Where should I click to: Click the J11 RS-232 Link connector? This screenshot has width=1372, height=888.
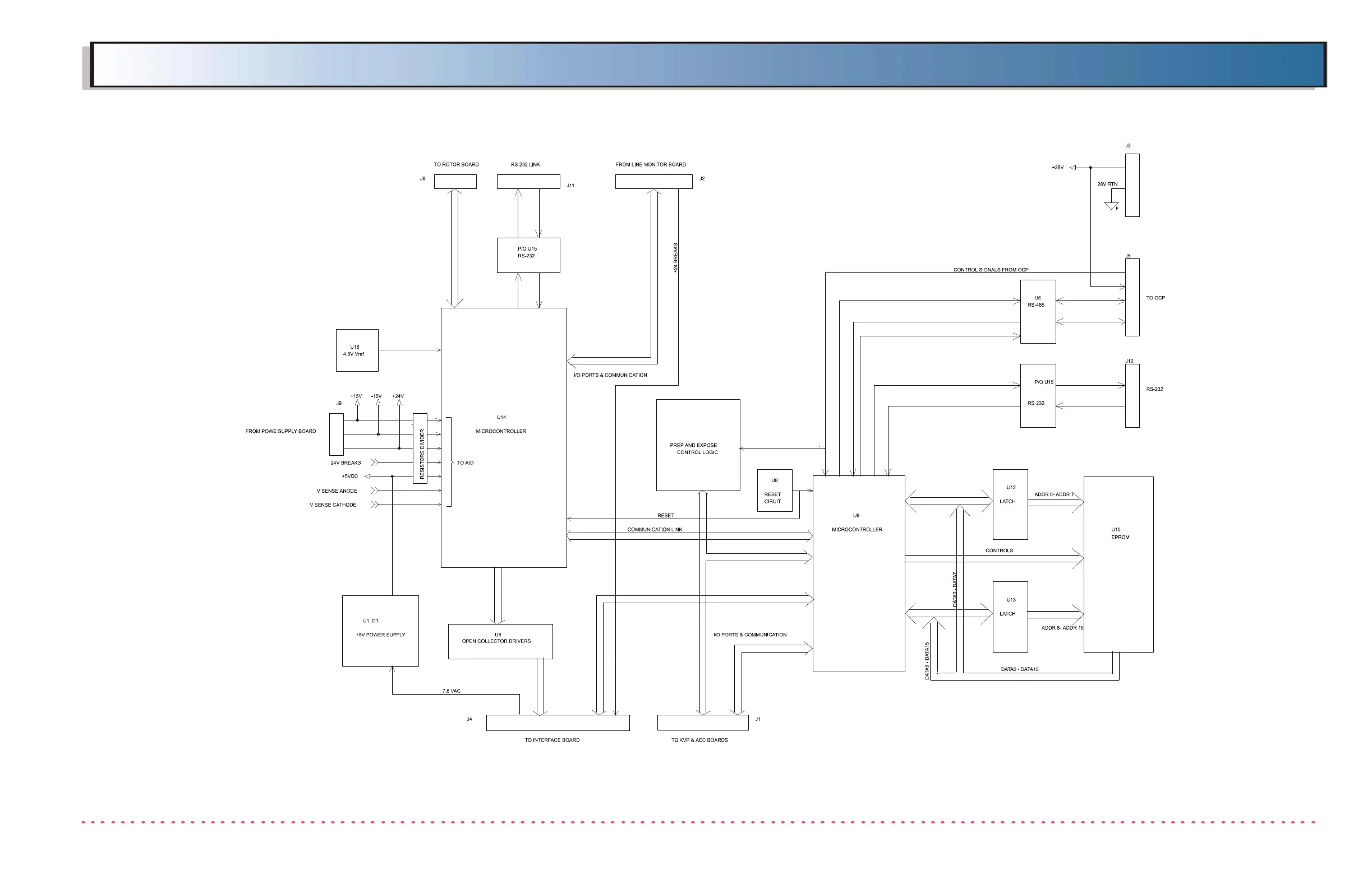[x=528, y=182]
